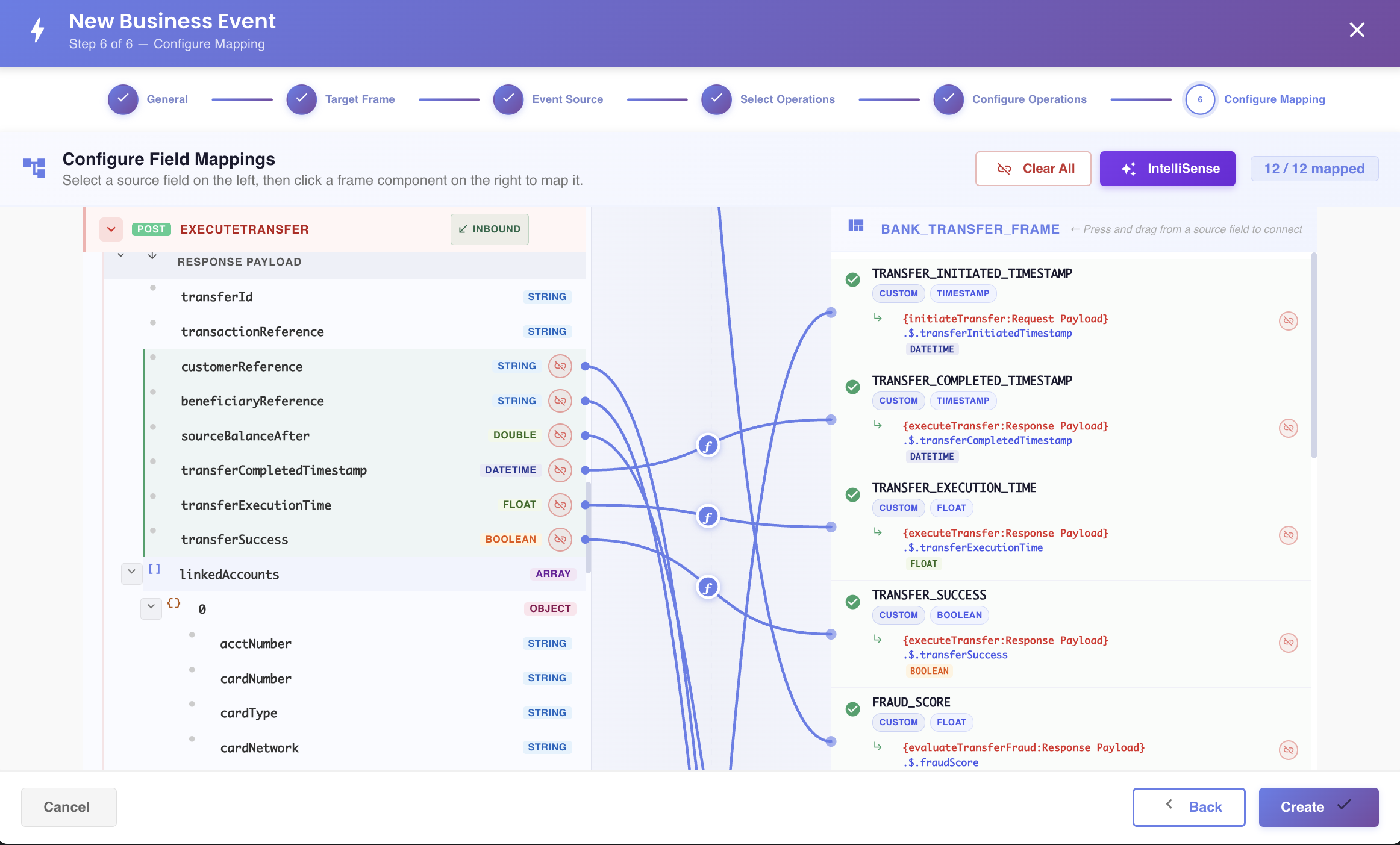Click the array bracket icon for linkedAccounts
This screenshot has height=845, width=1400.
[154, 569]
